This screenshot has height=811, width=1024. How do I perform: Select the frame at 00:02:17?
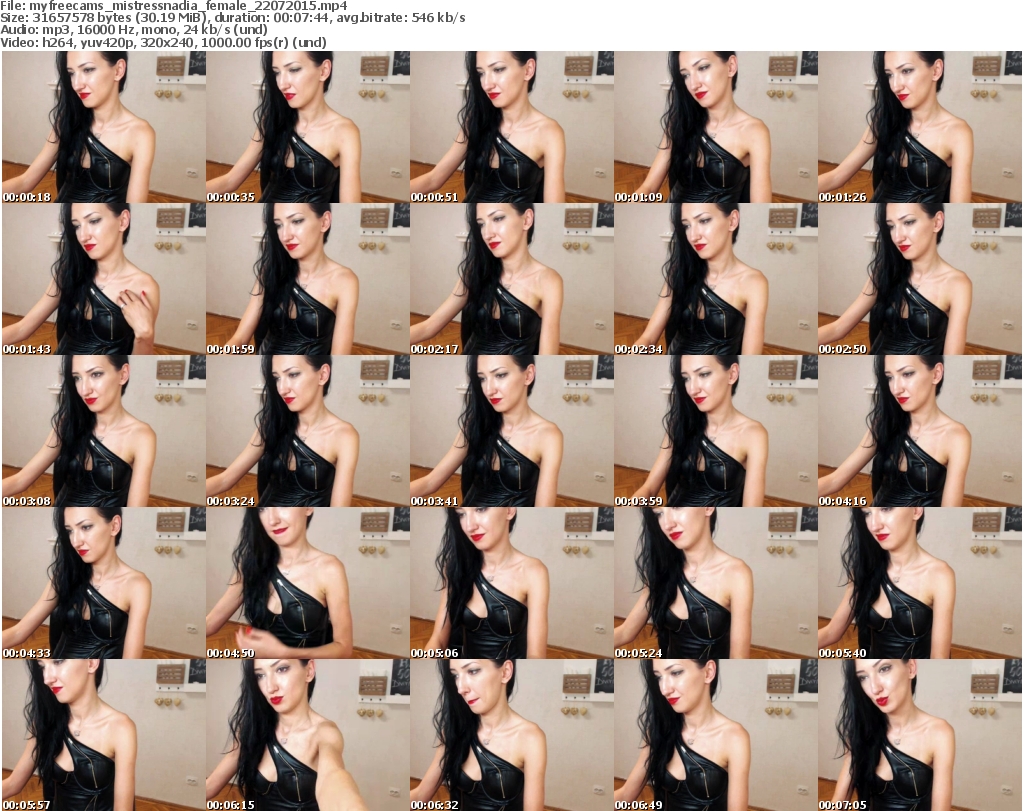coord(511,279)
